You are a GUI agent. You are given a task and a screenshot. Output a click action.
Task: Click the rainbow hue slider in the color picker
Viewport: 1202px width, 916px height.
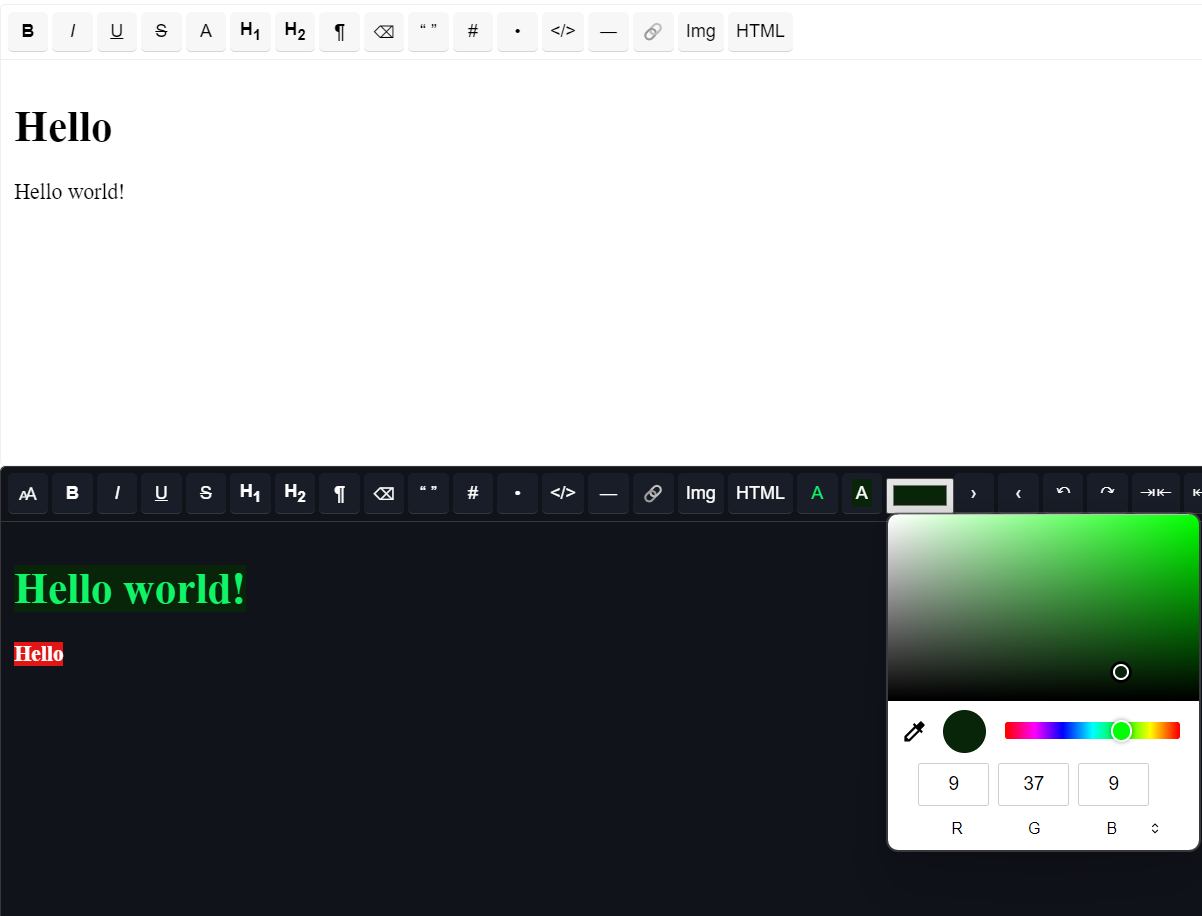pos(1092,731)
